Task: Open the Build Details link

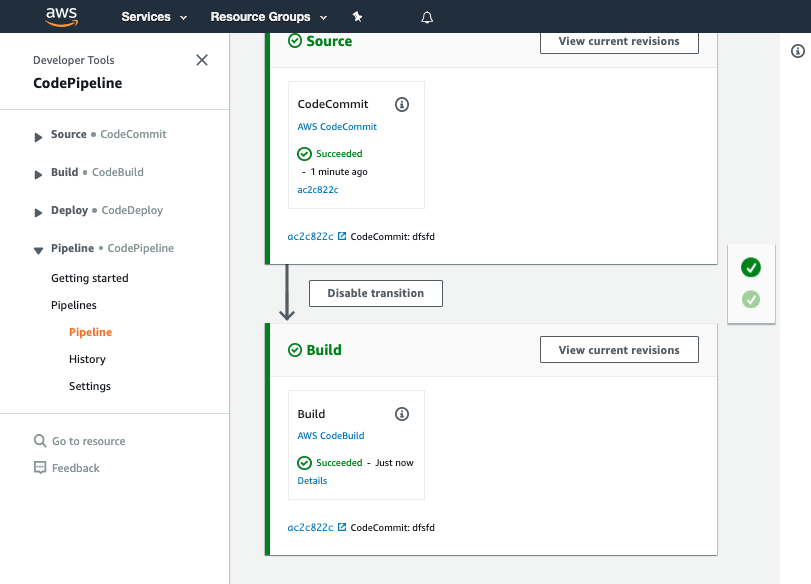Action: pos(312,481)
